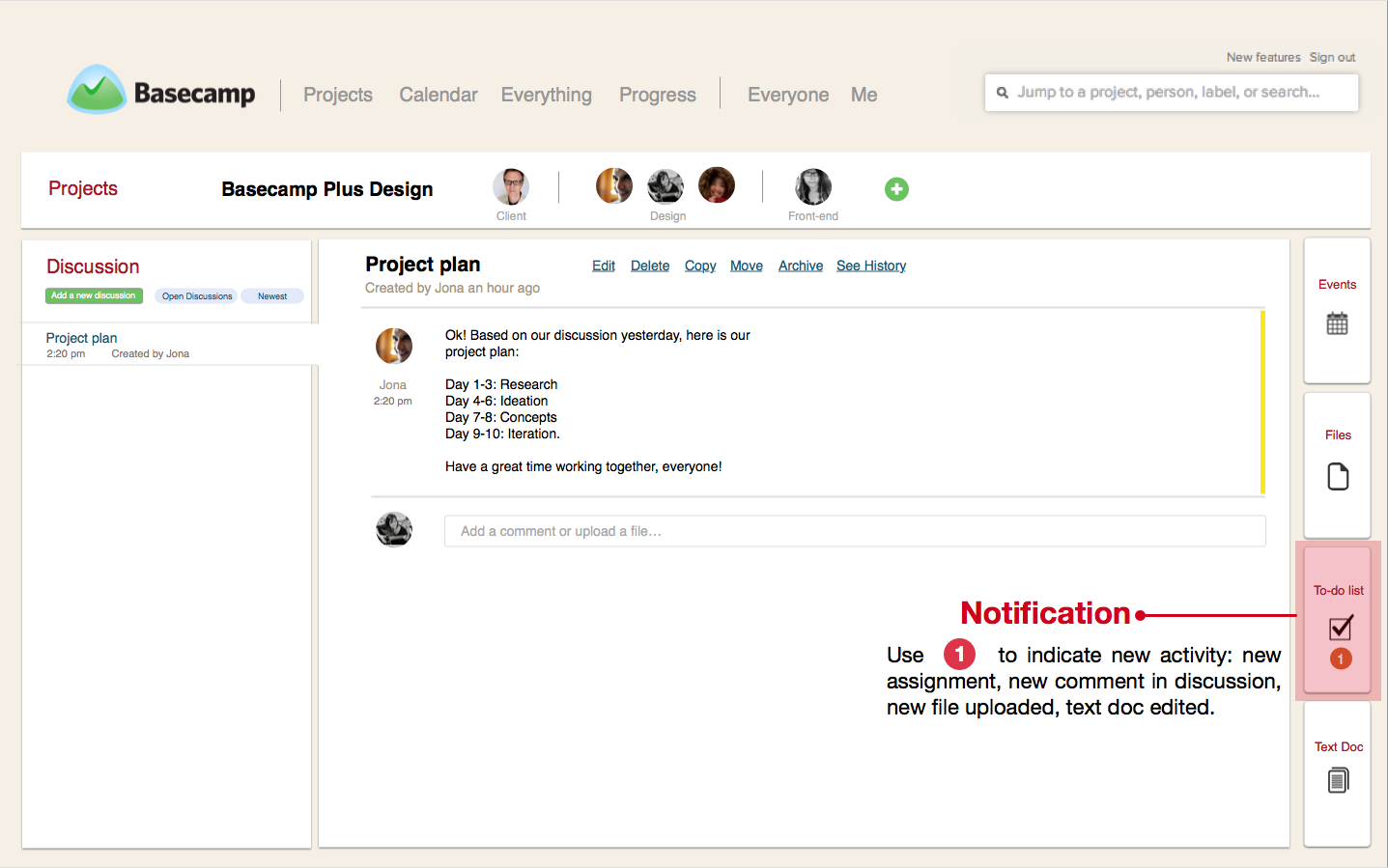
Task: Click the Client avatar photo
Action: pos(511,186)
